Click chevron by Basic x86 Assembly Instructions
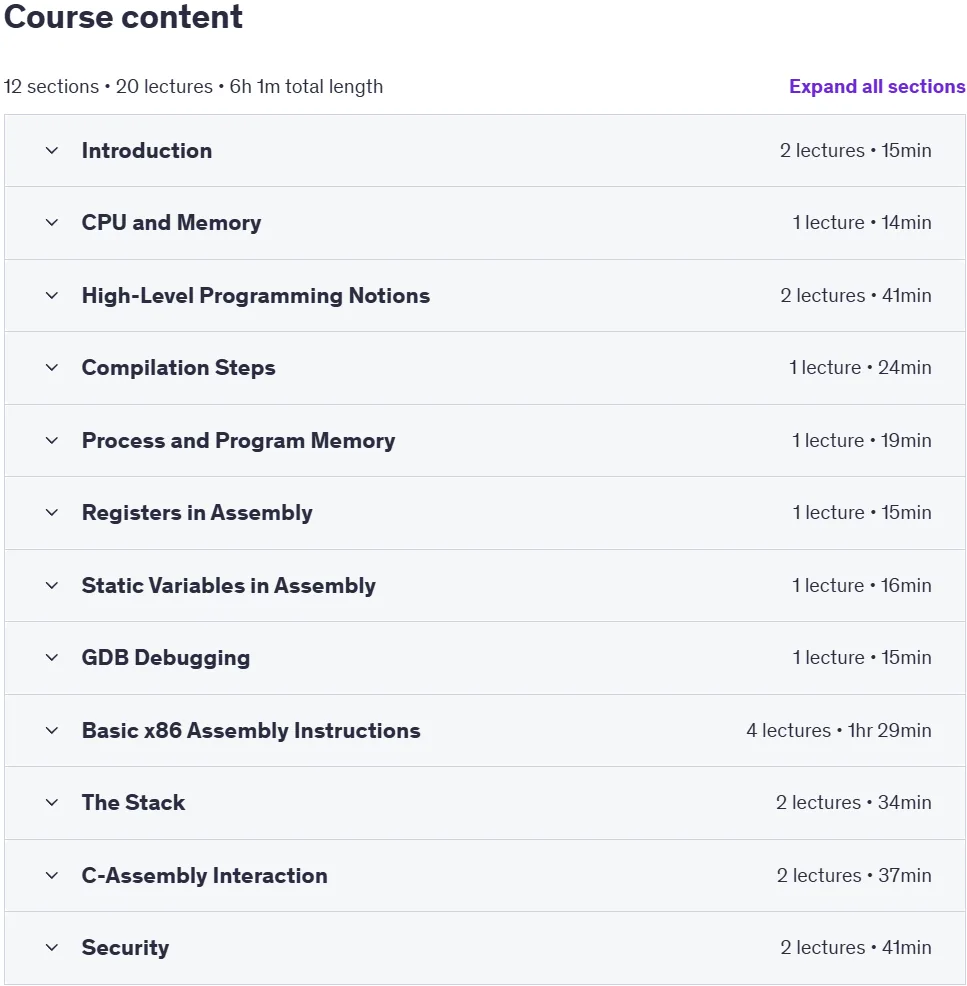This screenshot has width=967, height=986. click(52, 731)
